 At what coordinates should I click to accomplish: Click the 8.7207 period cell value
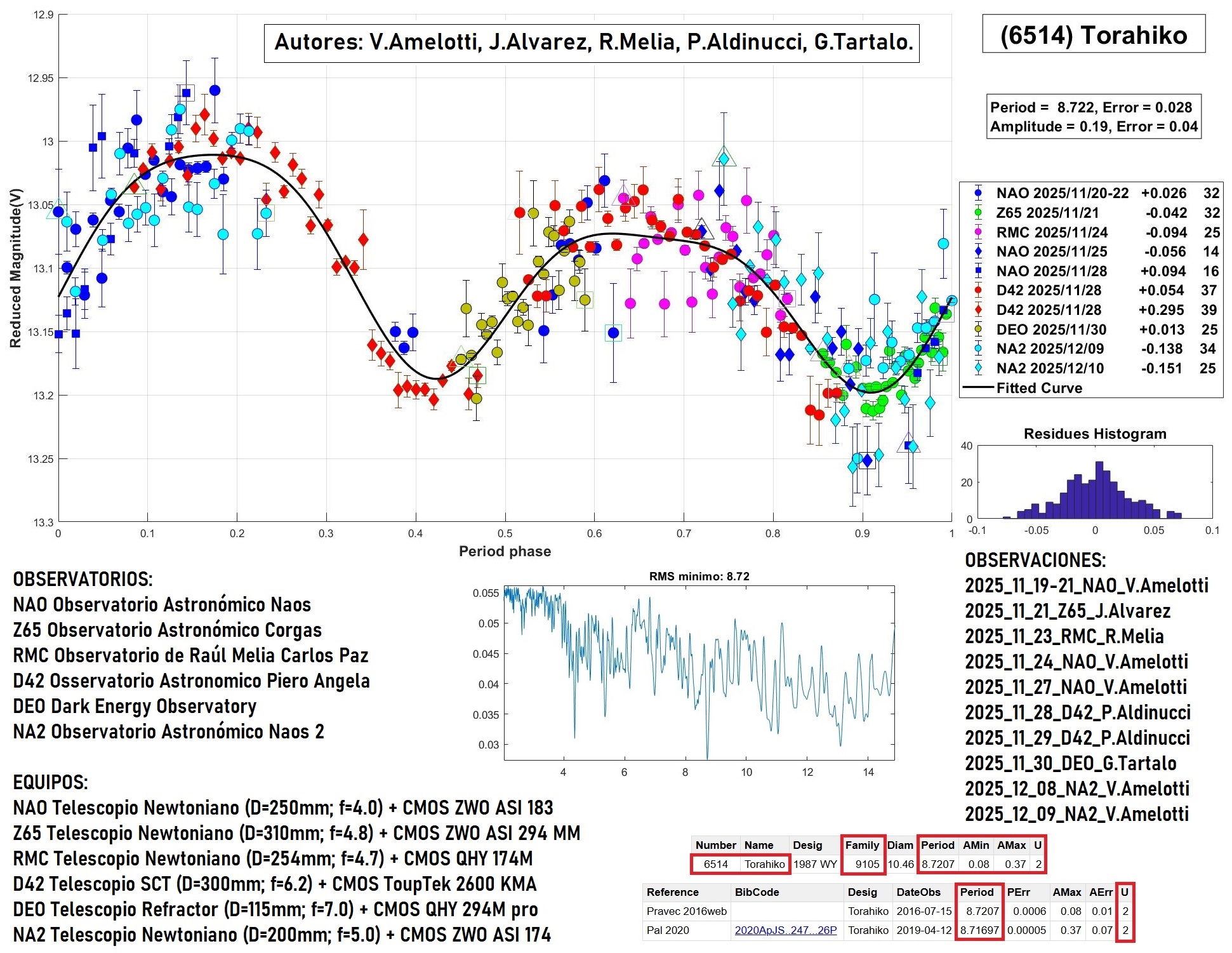(937, 864)
